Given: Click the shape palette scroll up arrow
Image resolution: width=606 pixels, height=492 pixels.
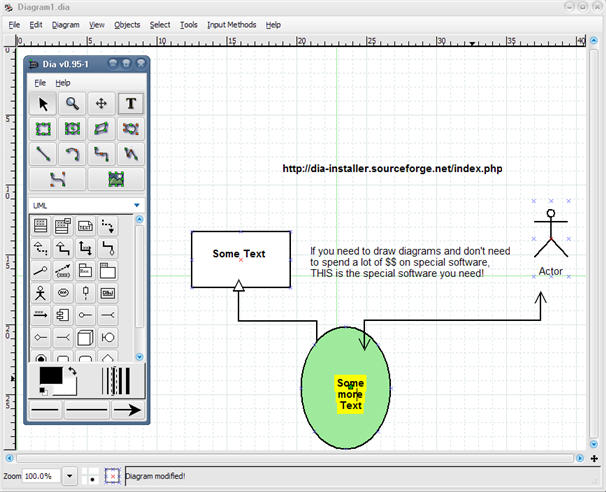Looking at the screenshot, I should 140,220.
